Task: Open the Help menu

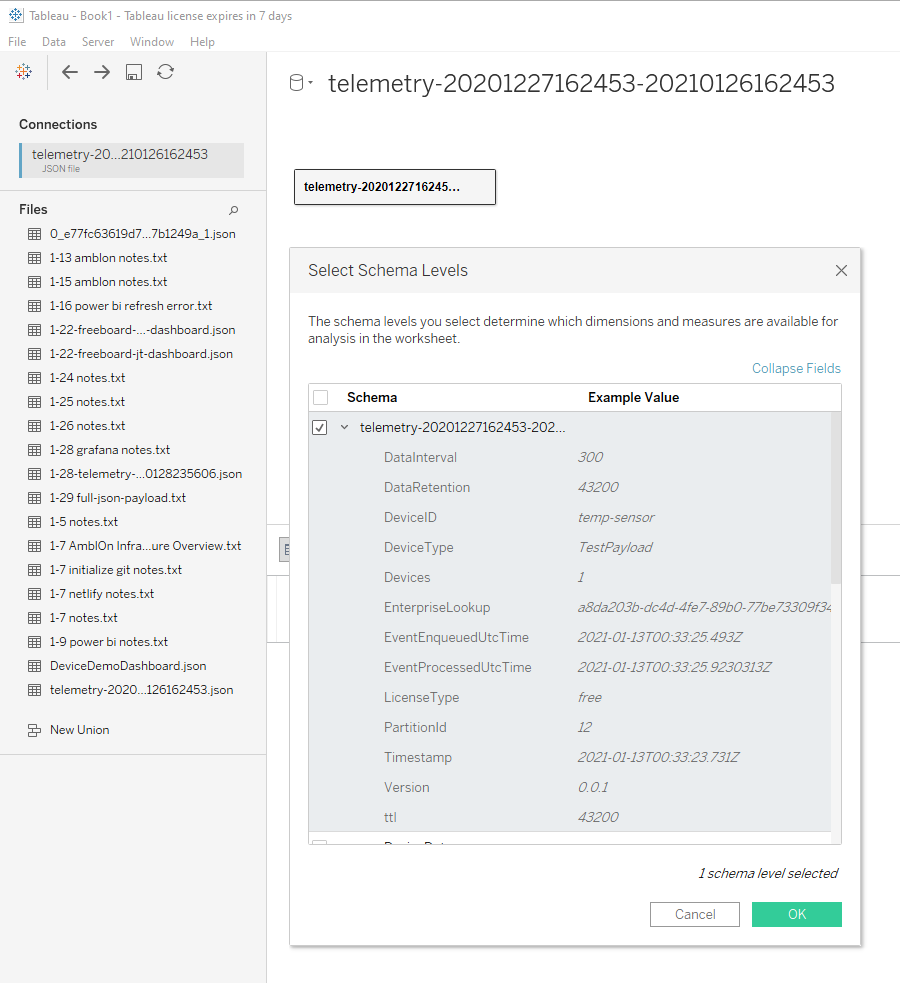Action: click(202, 42)
